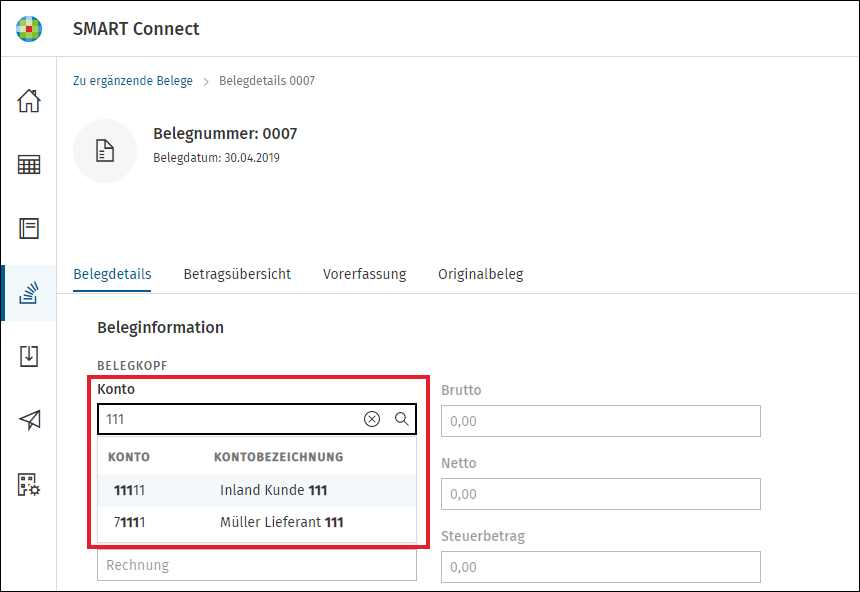Open the table grid icon in sidebar
860x592 pixels.
[x=29, y=165]
